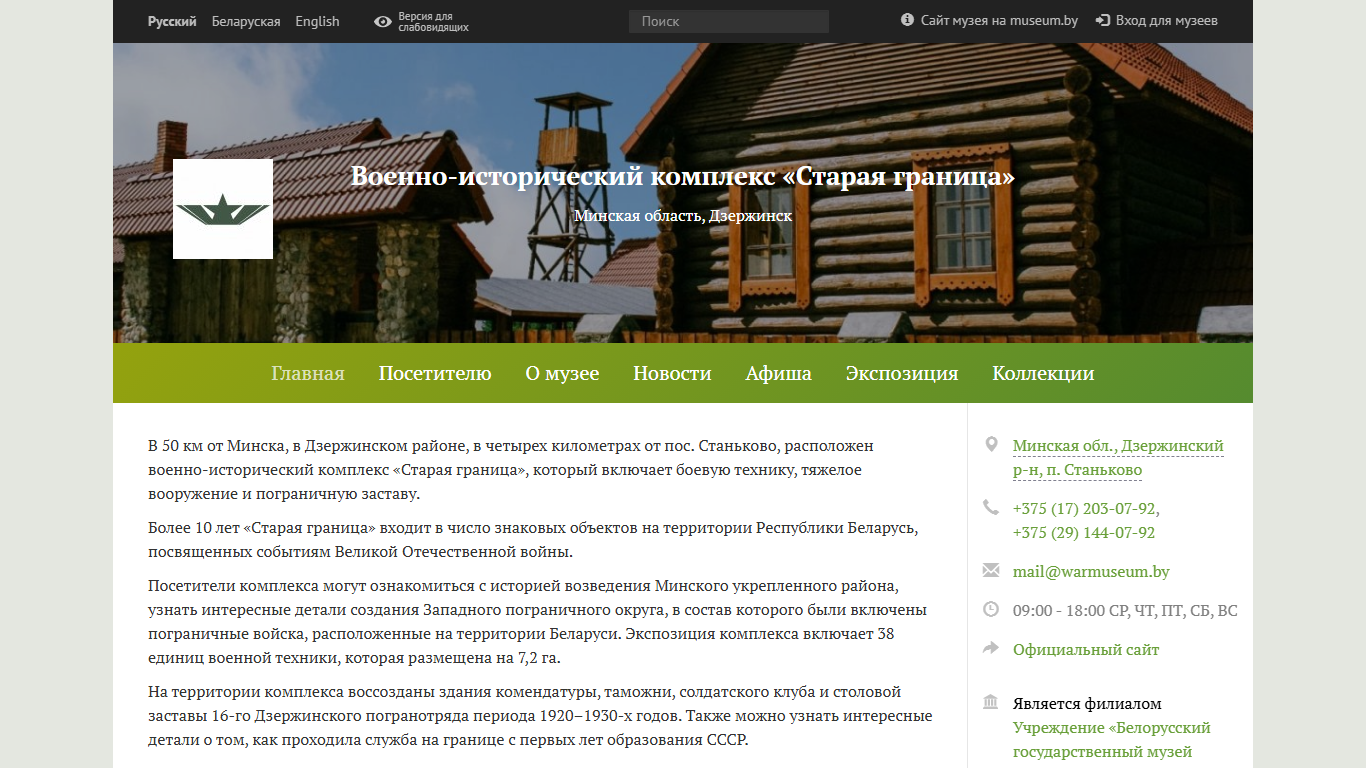The height and width of the screenshot is (768, 1366).
Task: Click the Является филиалом label
Action: point(1087,704)
